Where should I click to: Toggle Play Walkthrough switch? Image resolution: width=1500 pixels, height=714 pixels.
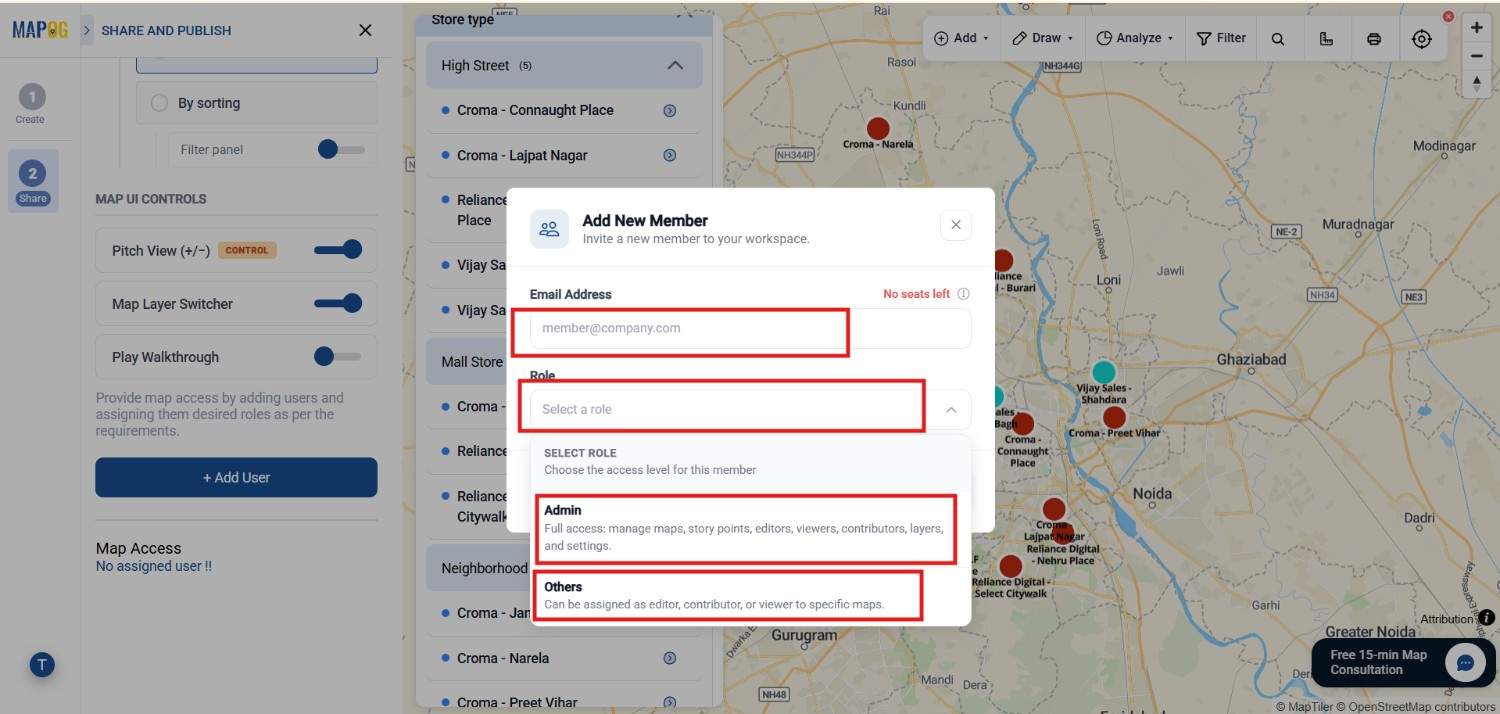338,356
